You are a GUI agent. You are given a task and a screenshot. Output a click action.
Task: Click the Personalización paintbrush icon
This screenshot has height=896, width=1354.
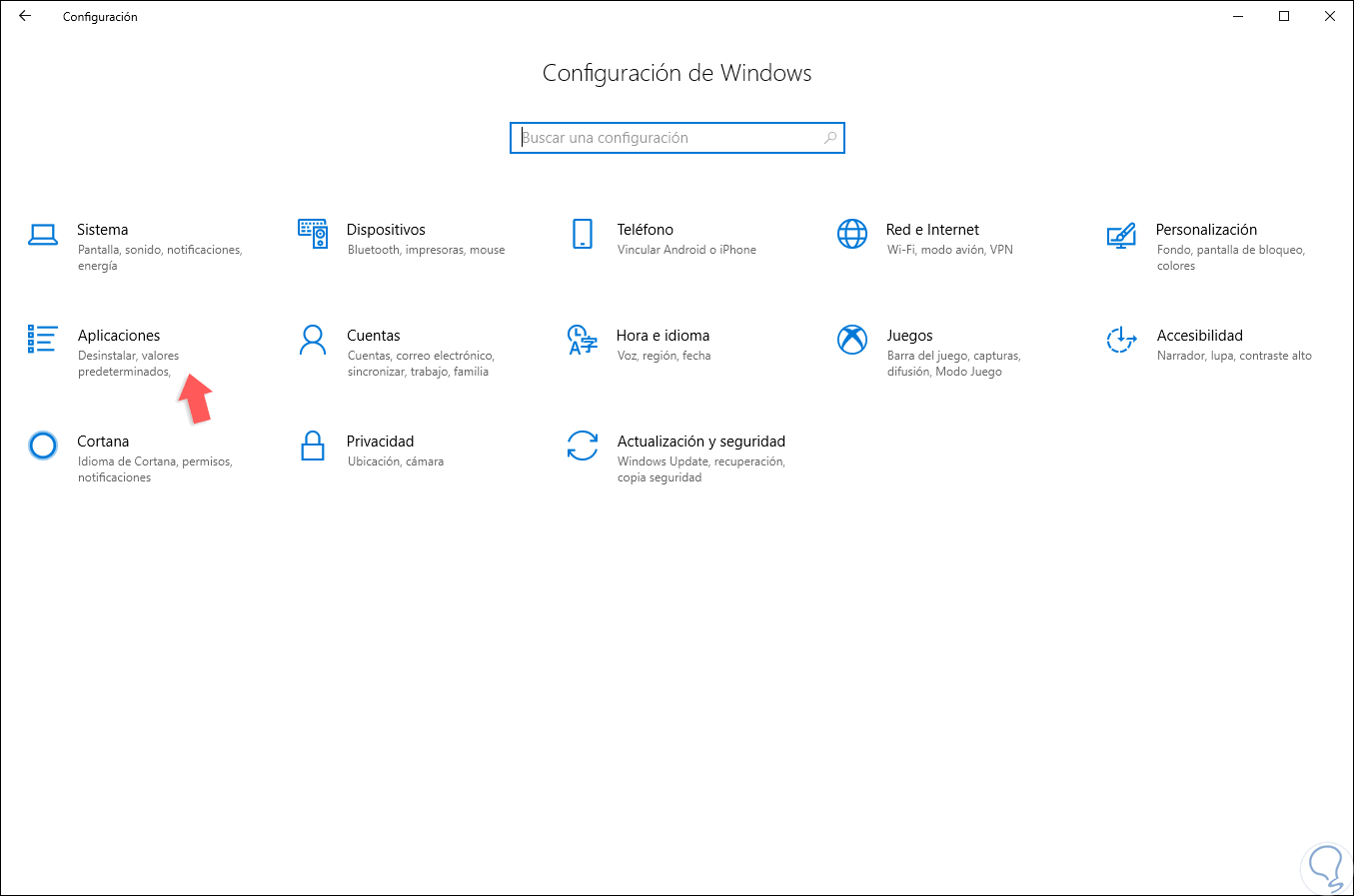[x=1121, y=235]
